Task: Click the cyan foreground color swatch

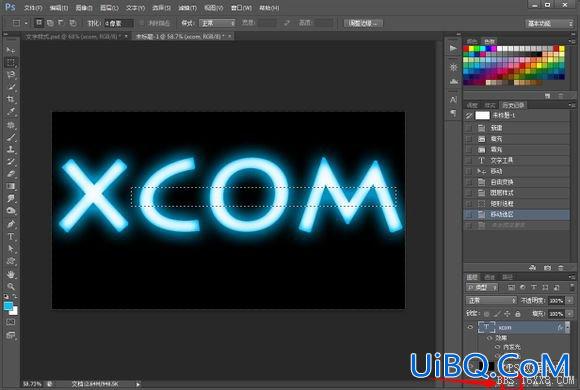Action: (8, 306)
